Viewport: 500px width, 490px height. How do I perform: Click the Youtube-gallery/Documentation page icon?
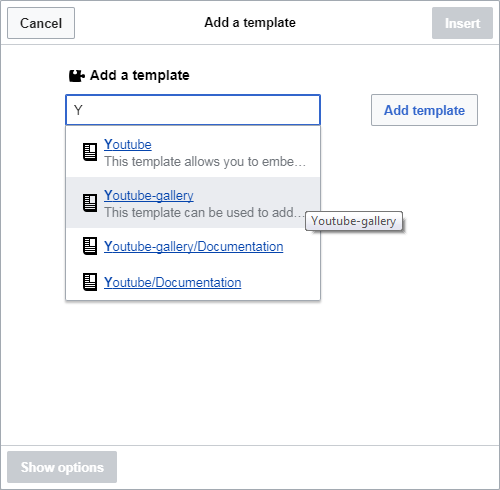point(90,246)
